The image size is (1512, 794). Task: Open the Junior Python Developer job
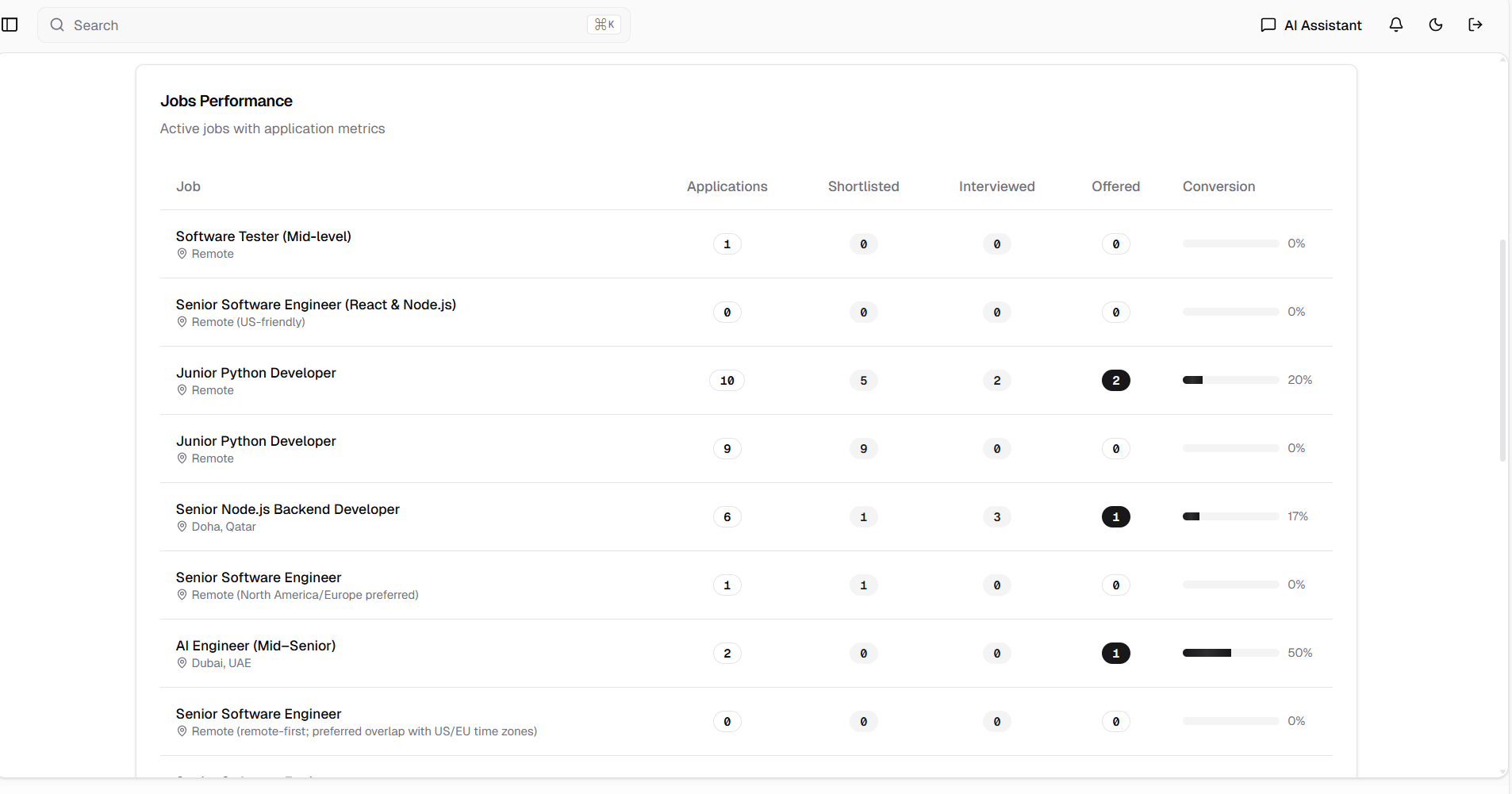click(x=255, y=373)
